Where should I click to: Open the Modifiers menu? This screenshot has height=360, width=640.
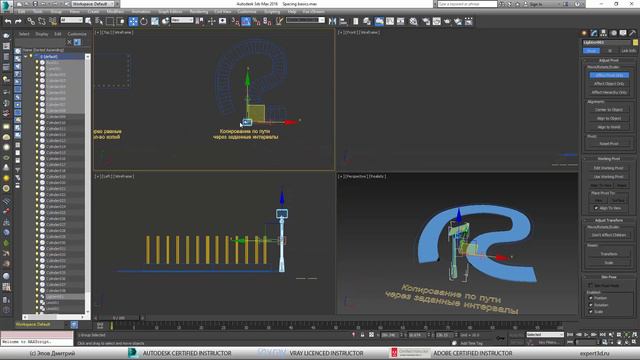pyautogui.click(x=115, y=12)
